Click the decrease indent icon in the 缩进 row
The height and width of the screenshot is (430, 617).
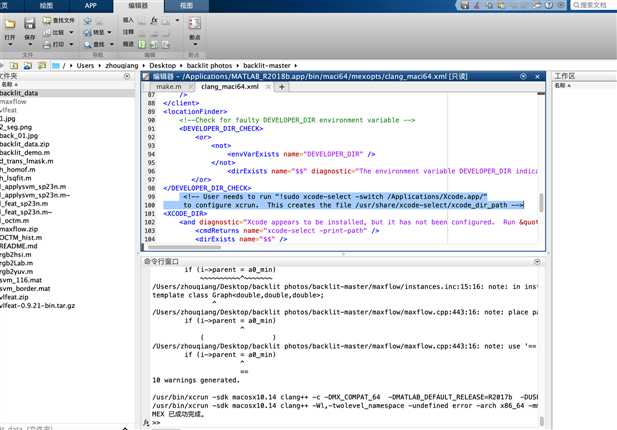(x=166, y=44)
